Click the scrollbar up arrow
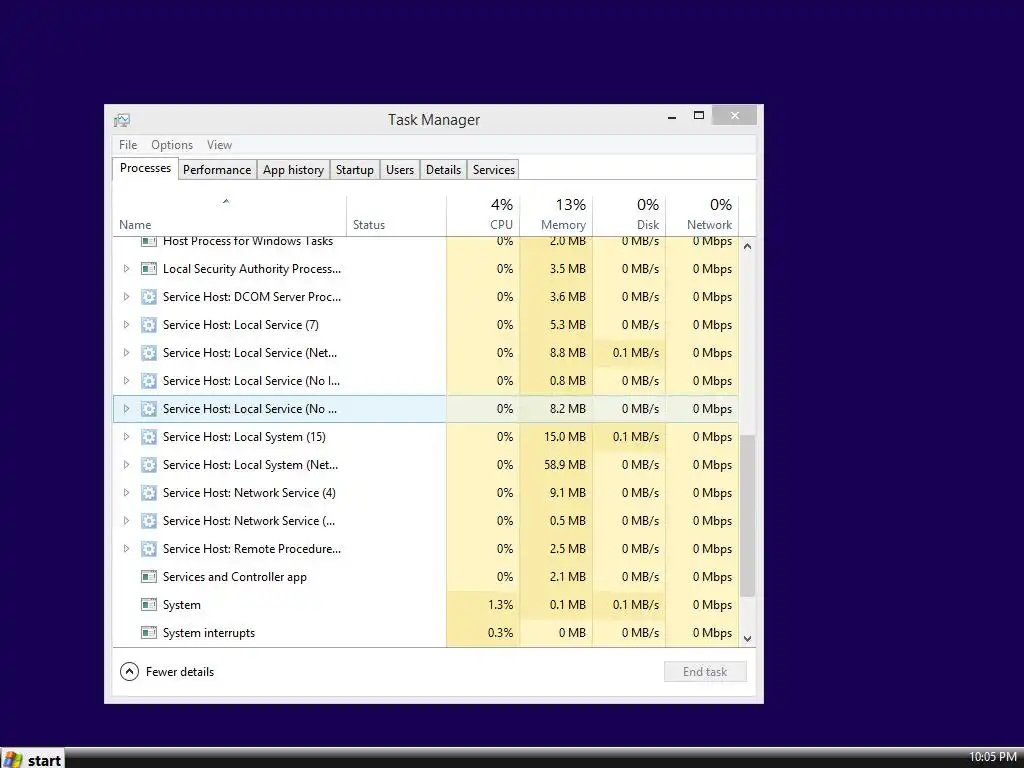This screenshot has height=768, width=1024. [748, 246]
